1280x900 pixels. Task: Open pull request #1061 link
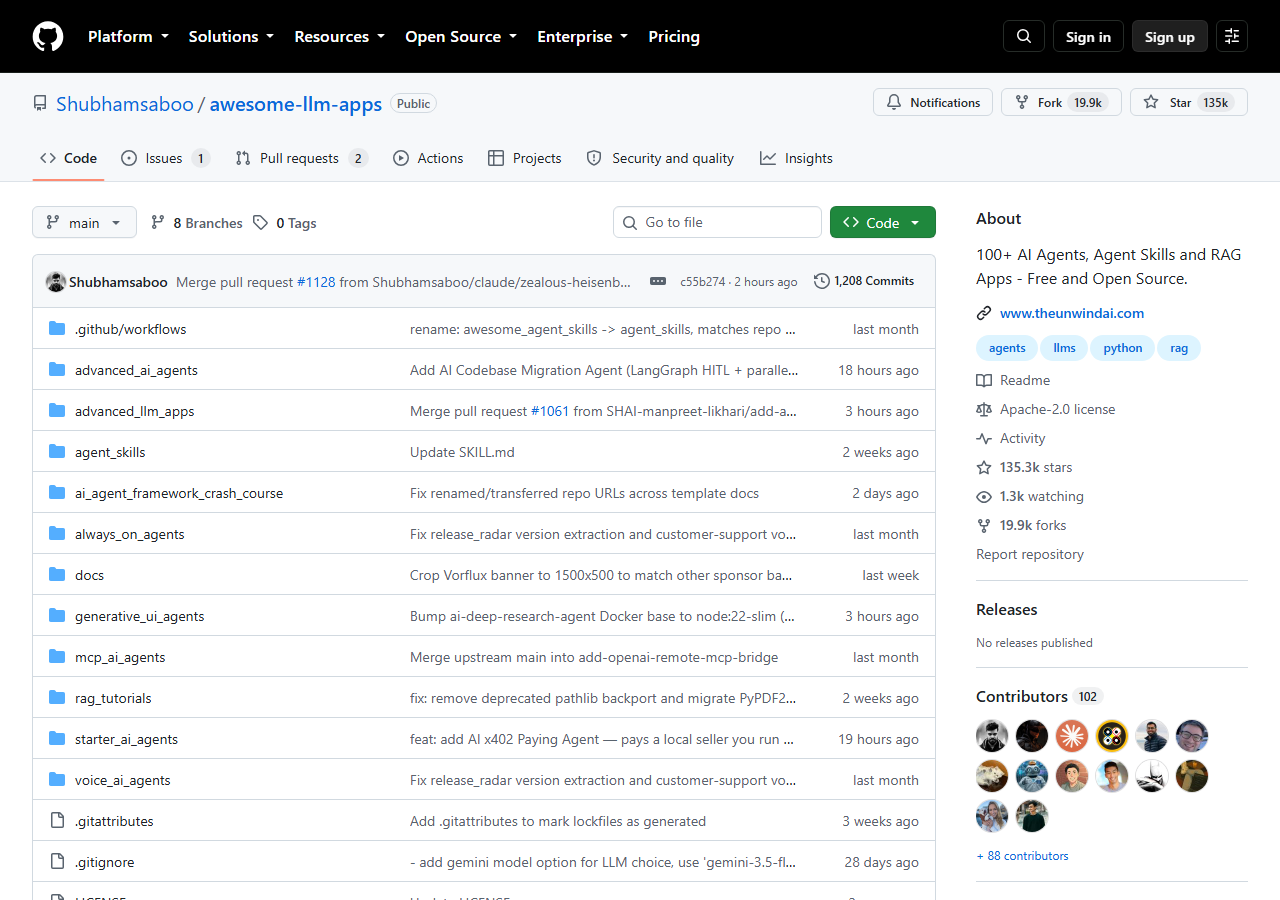pos(550,411)
